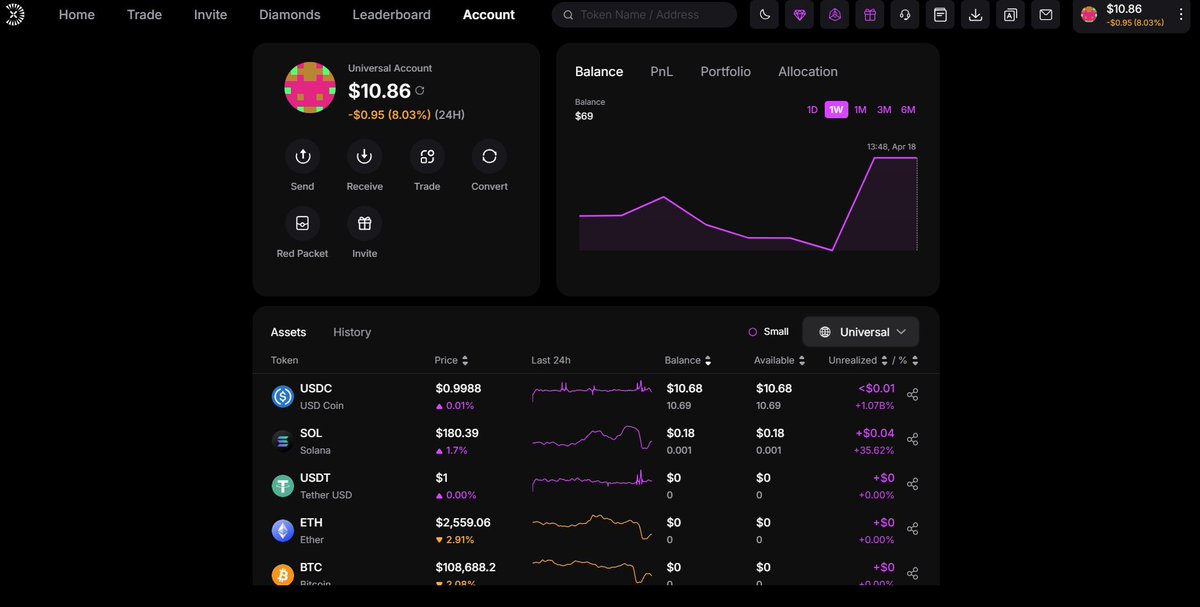Click the Solana token icon
1200x607 pixels.
(x=283, y=441)
